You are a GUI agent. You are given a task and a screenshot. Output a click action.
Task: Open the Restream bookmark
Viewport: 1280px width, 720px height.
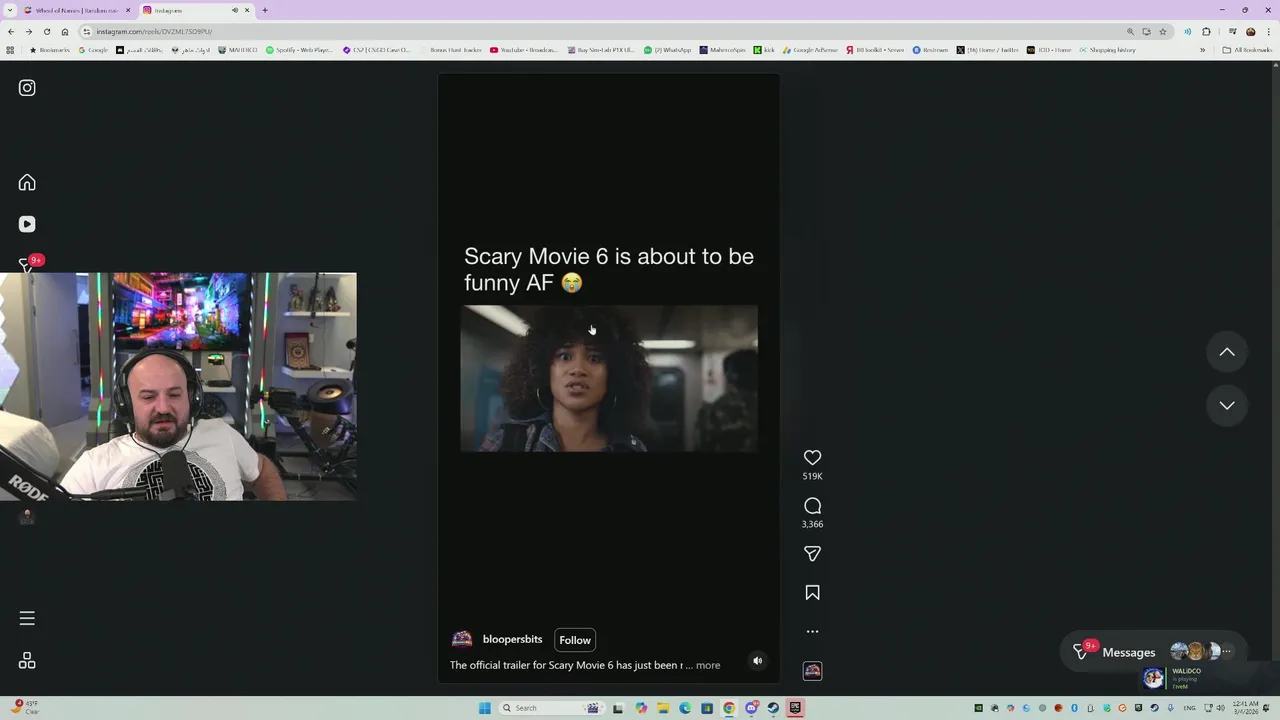click(x=930, y=50)
